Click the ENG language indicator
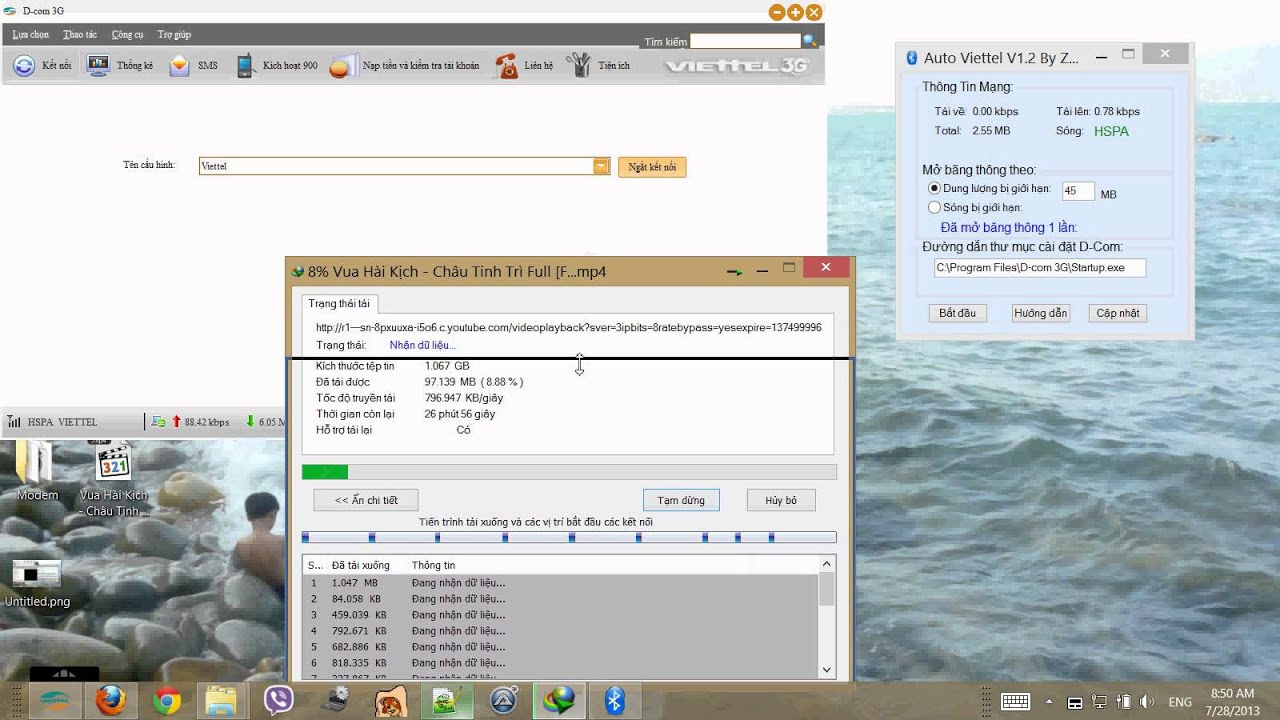Viewport: 1280px width, 720px height. coord(1180,702)
